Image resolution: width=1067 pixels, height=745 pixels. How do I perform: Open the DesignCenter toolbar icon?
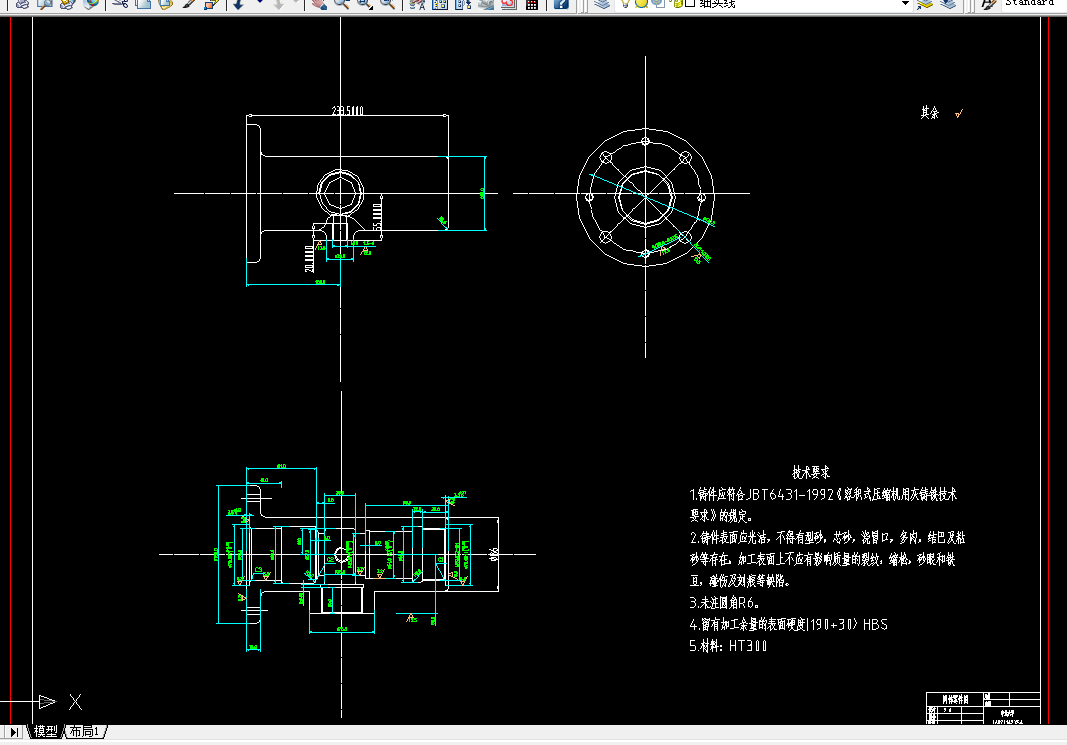click(x=440, y=3)
